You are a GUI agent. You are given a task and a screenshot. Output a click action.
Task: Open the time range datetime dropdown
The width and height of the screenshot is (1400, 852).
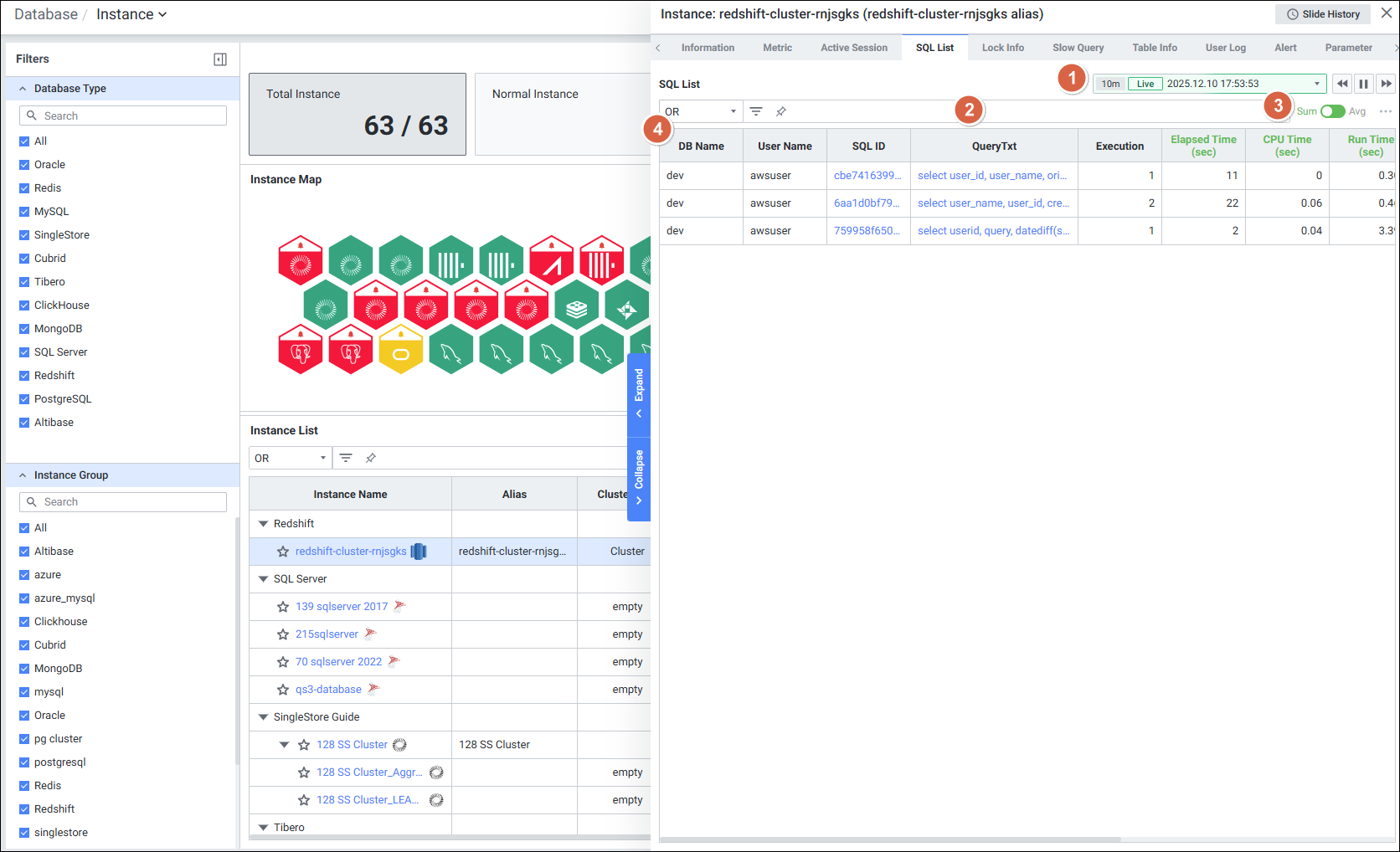1316,84
